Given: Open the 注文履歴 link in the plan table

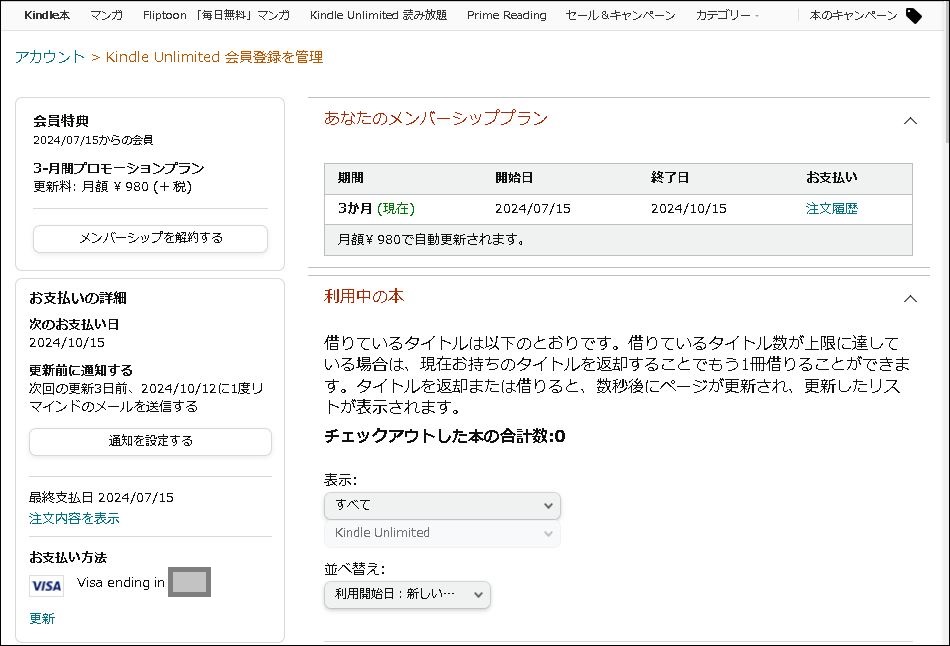Looking at the screenshot, I should pyautogui.click(x=832, y=209).
